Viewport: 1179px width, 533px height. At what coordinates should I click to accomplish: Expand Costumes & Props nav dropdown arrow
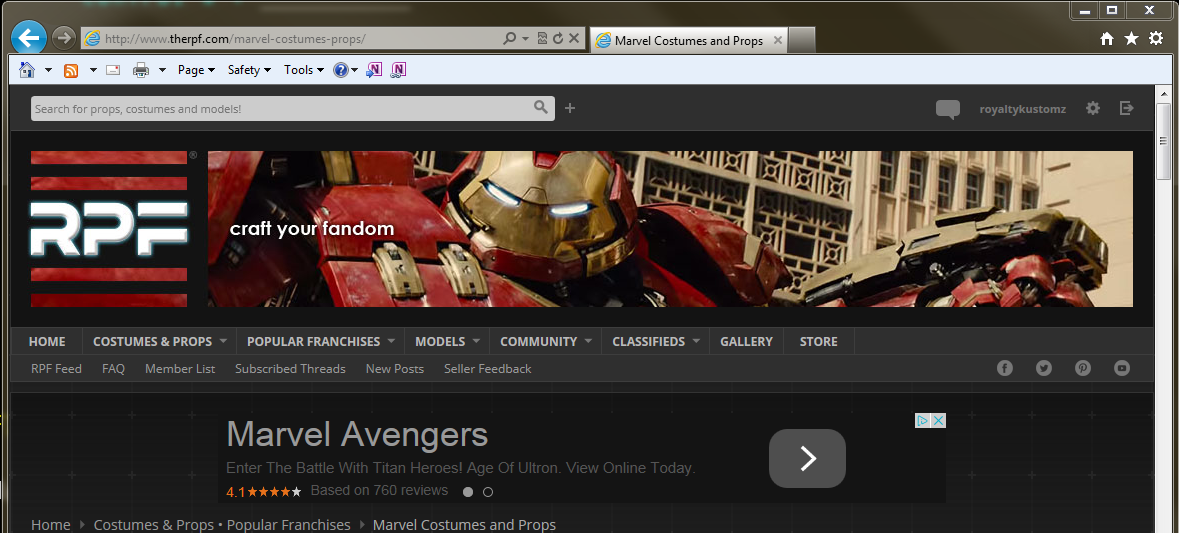click(223, 341)
